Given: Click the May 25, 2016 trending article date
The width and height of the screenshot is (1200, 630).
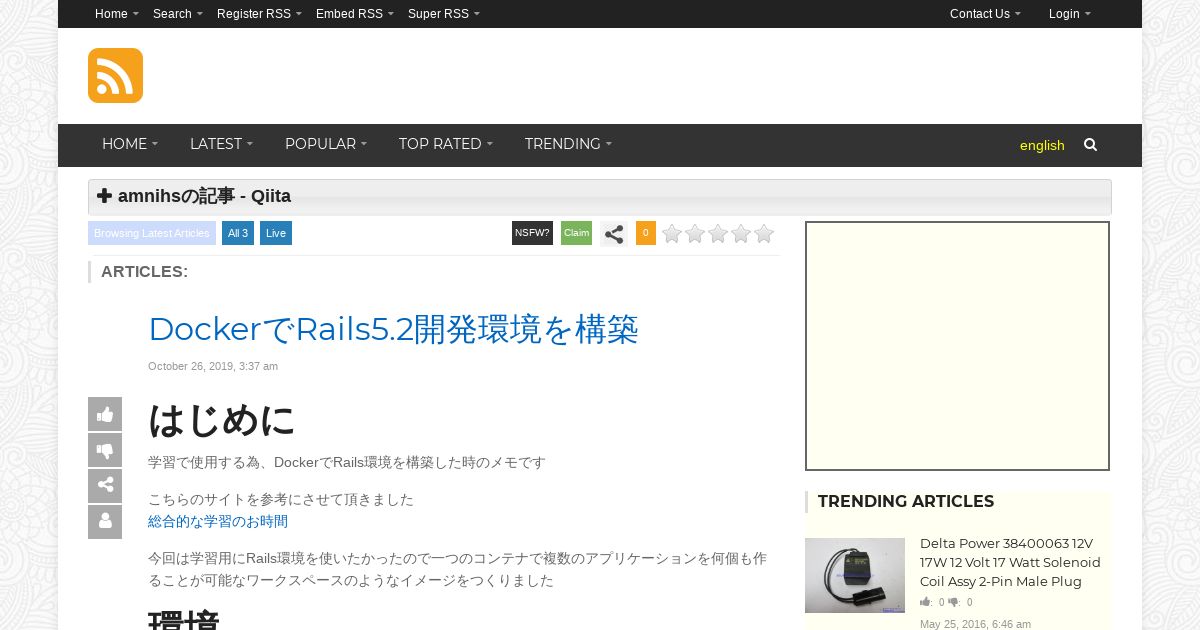Looking at the screenshot, I should pyautogui.click(x=975, y=624).
